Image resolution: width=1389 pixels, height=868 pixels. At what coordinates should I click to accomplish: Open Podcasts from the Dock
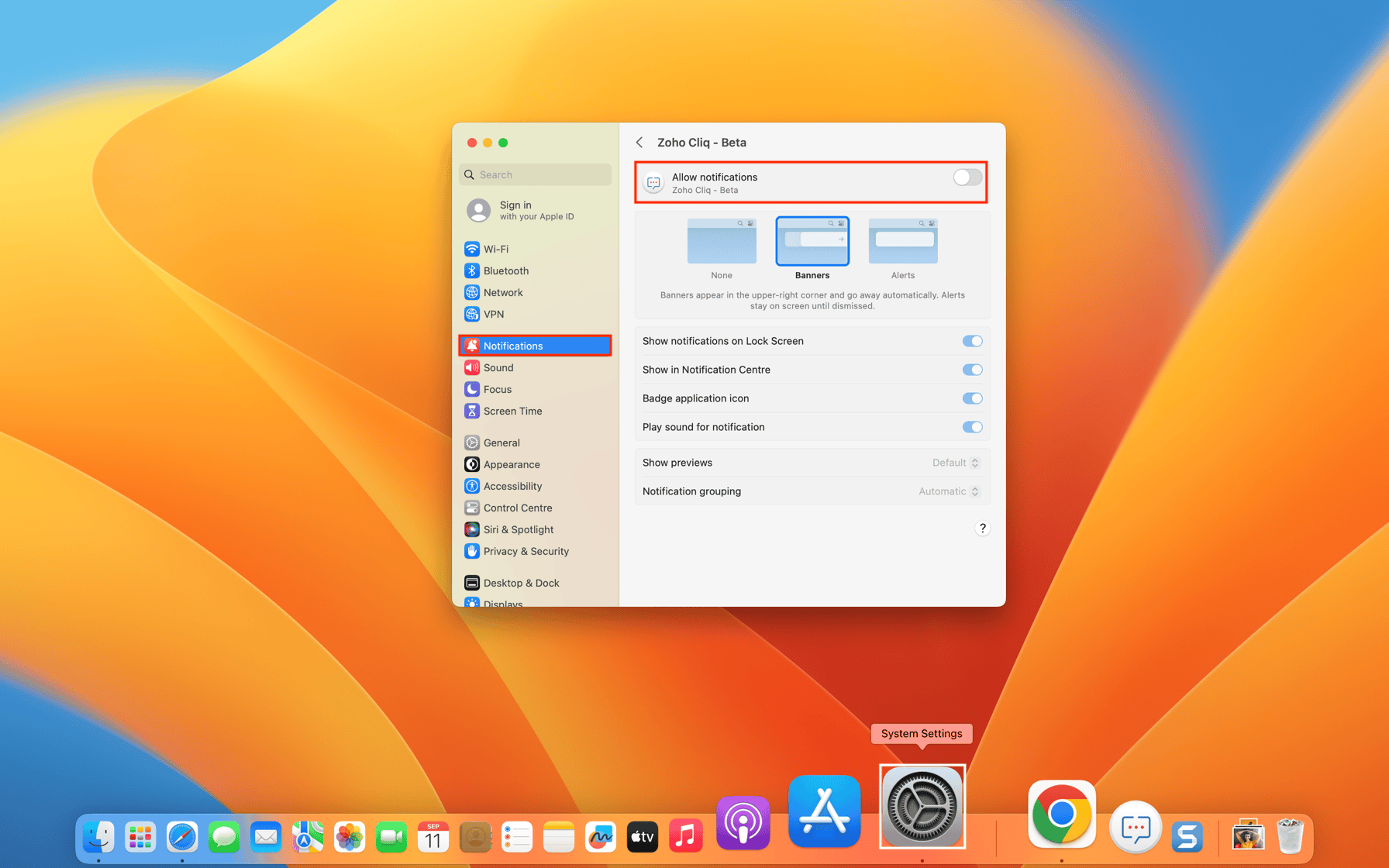pos(743,822)
